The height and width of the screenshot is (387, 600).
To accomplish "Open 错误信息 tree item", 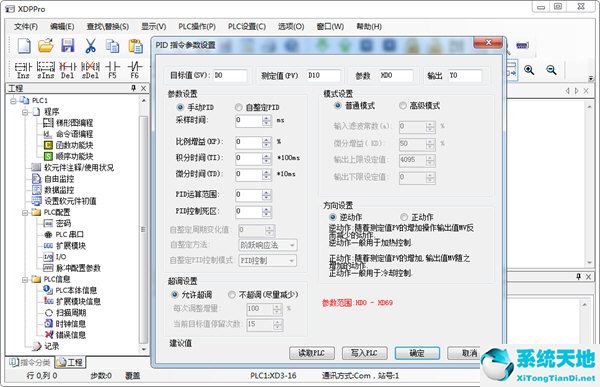I will tap(71, 335).
